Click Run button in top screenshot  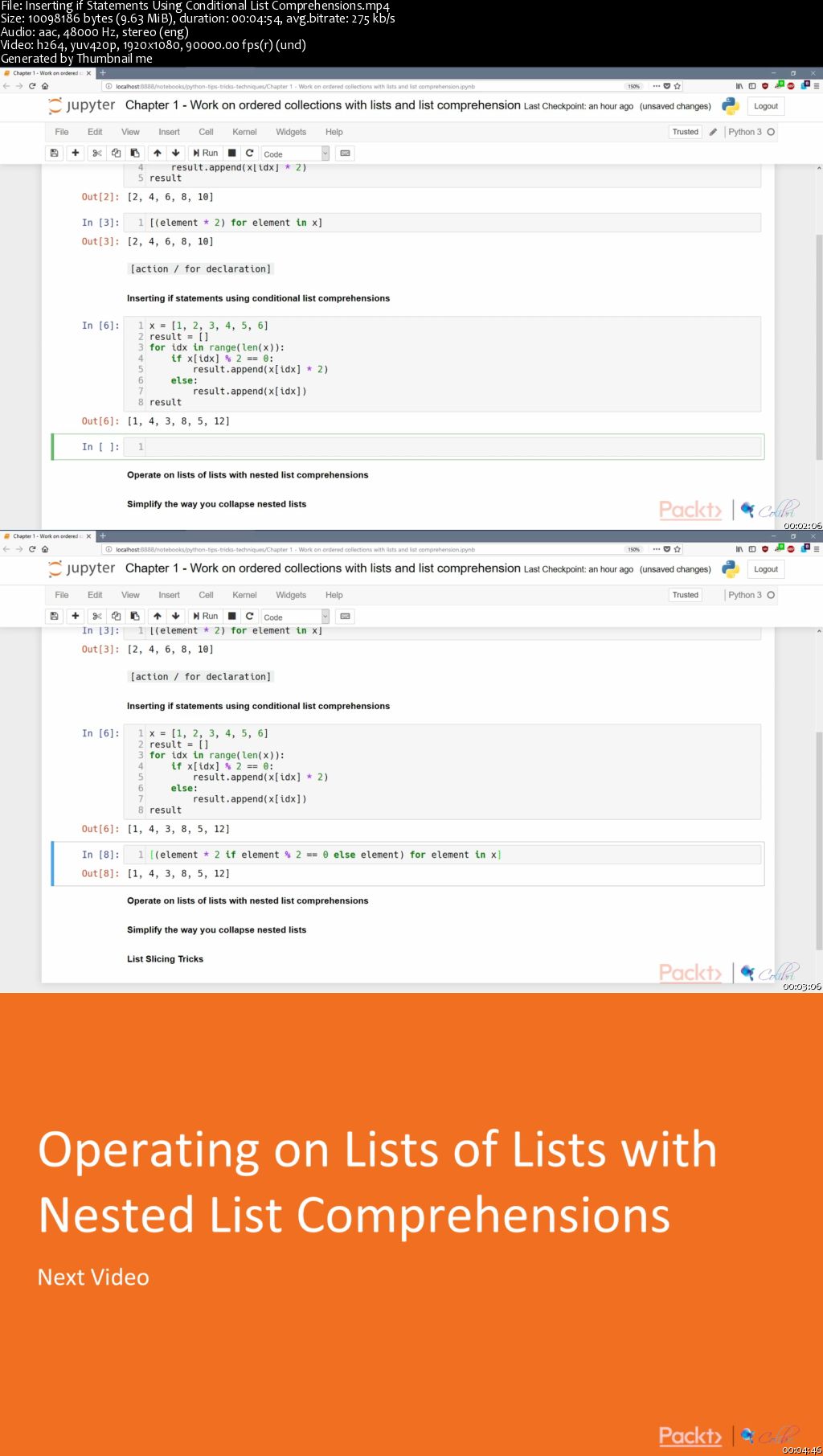click(205, 153)
